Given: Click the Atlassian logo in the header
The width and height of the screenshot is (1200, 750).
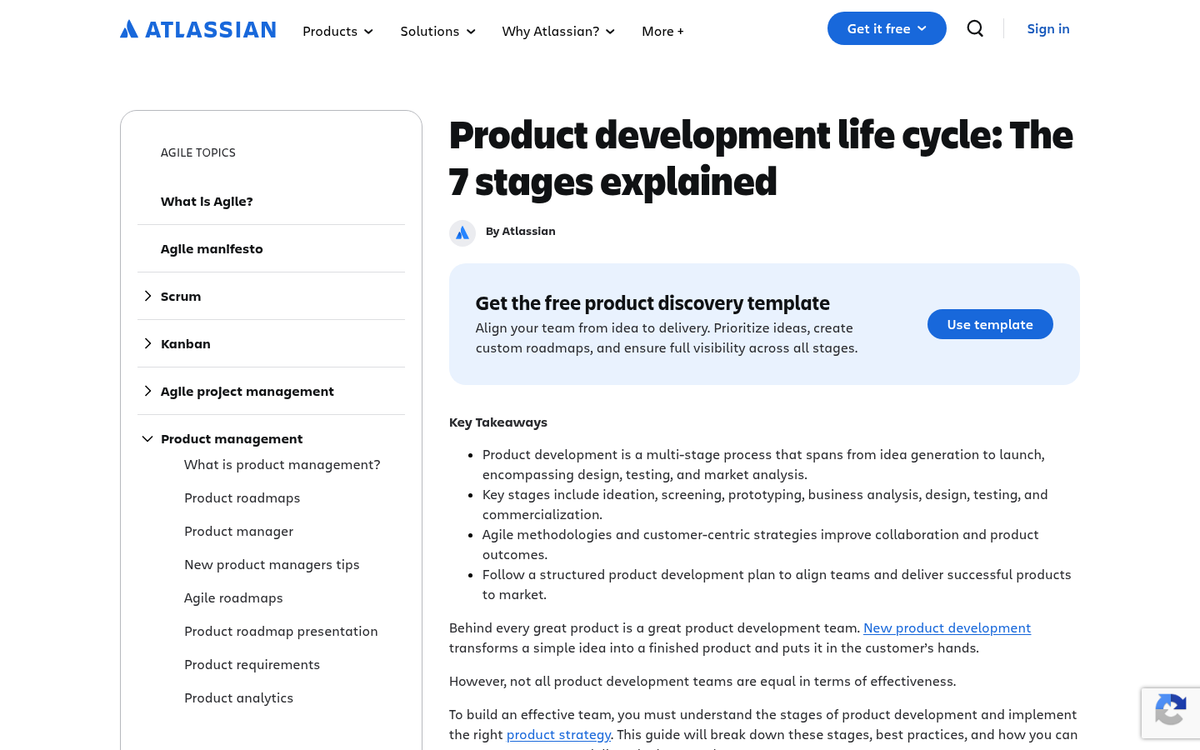Looking at the screenshot, I should pyautogui.click(x=197, y=29).
